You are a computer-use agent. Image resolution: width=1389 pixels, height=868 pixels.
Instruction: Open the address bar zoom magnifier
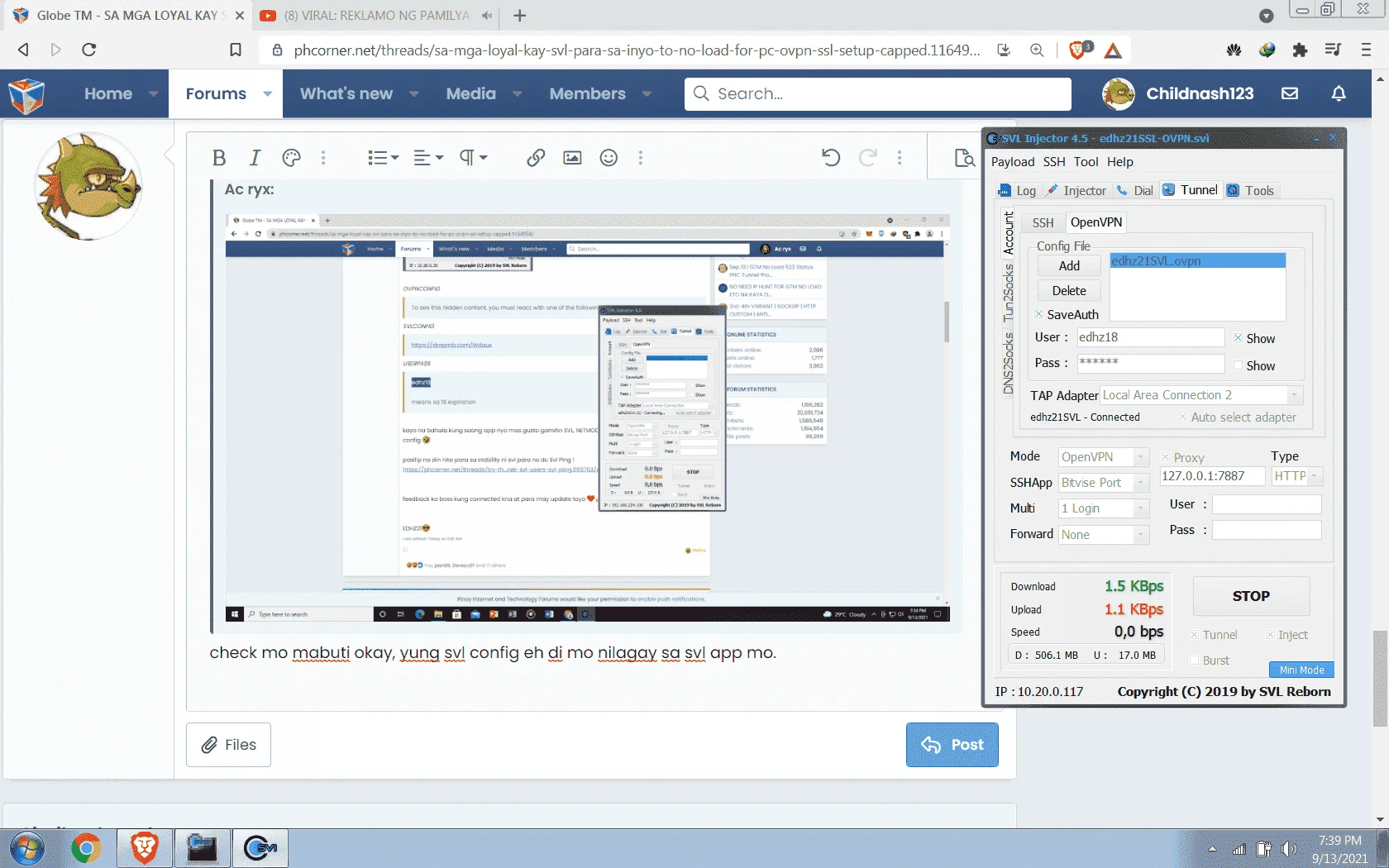coord(1037,50)
